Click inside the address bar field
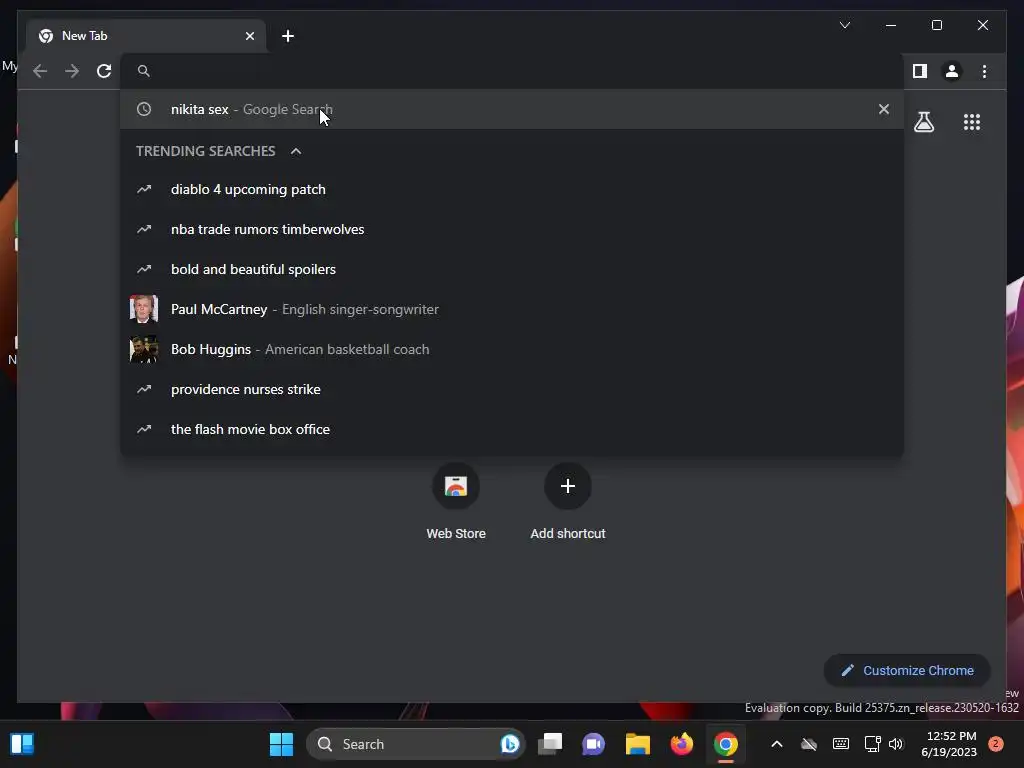The height and width of the screenshot is (768, 1024). point(512,71)
